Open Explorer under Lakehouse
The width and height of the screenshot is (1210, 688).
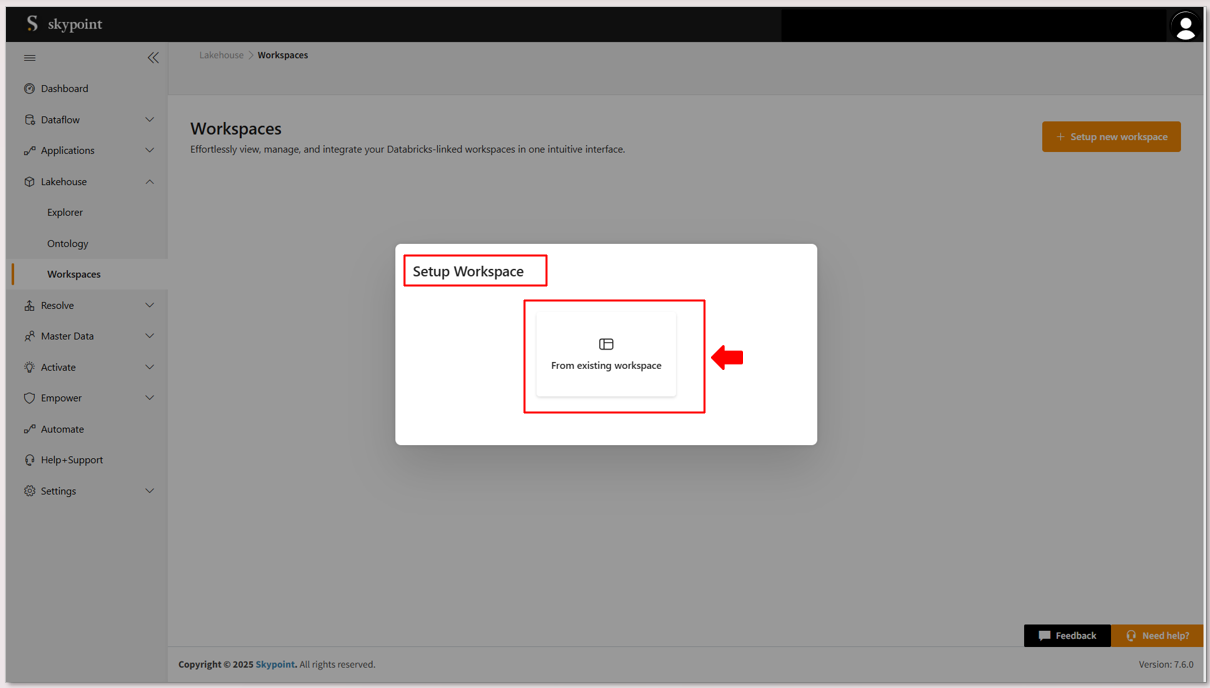click(x=65, y=212)
